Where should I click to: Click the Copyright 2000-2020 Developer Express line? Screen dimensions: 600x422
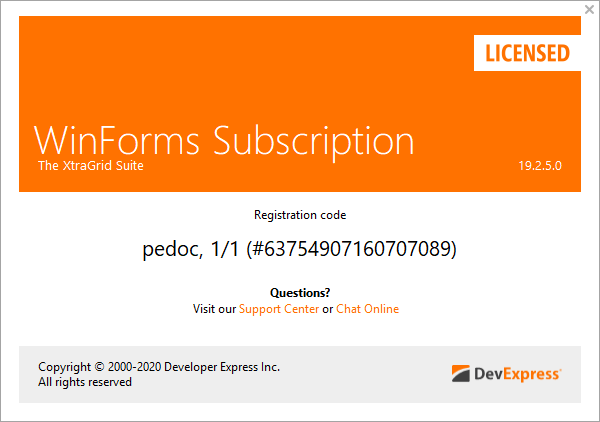point(159,367)
